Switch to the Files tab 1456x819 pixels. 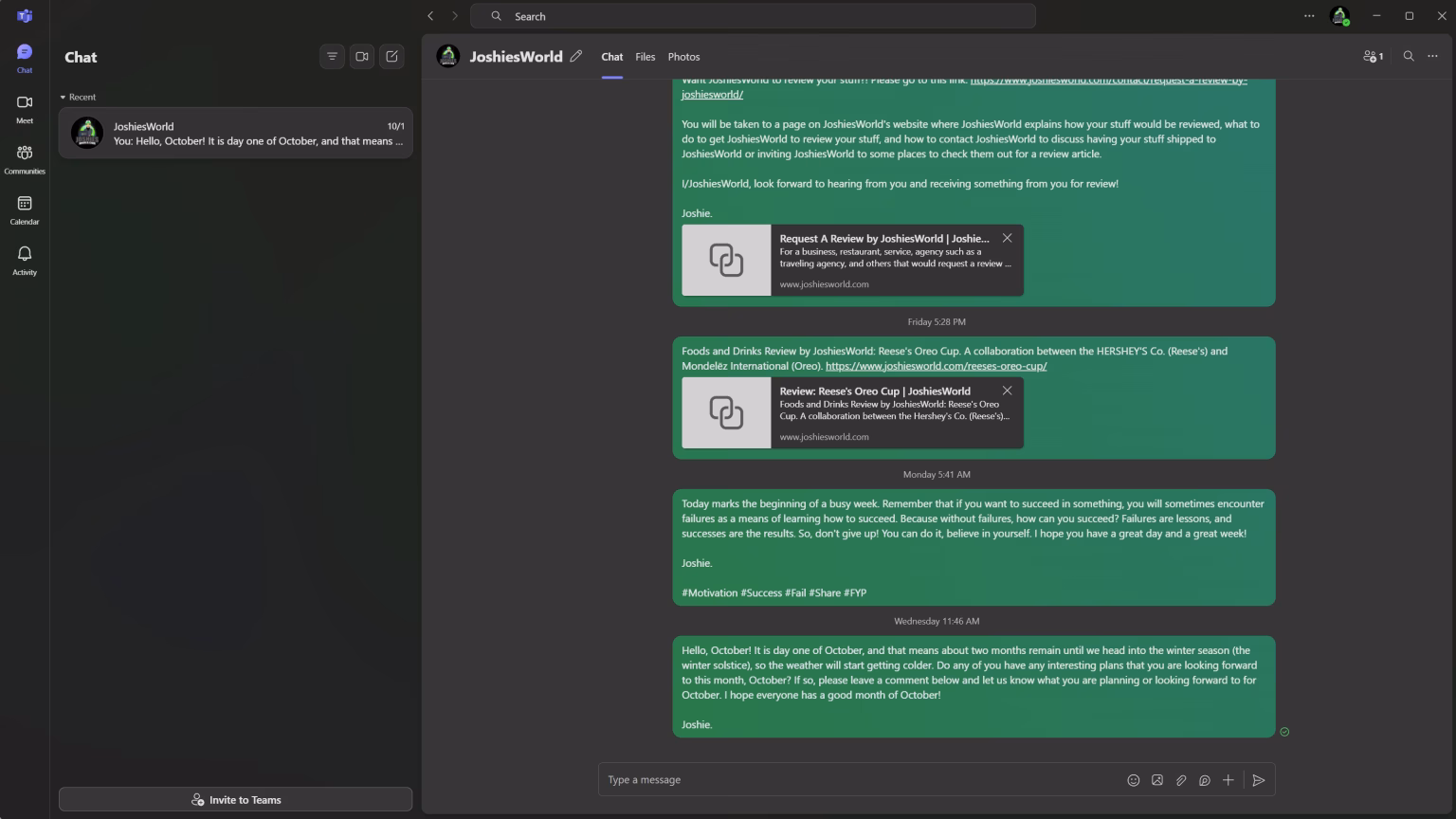click(645, 57)
